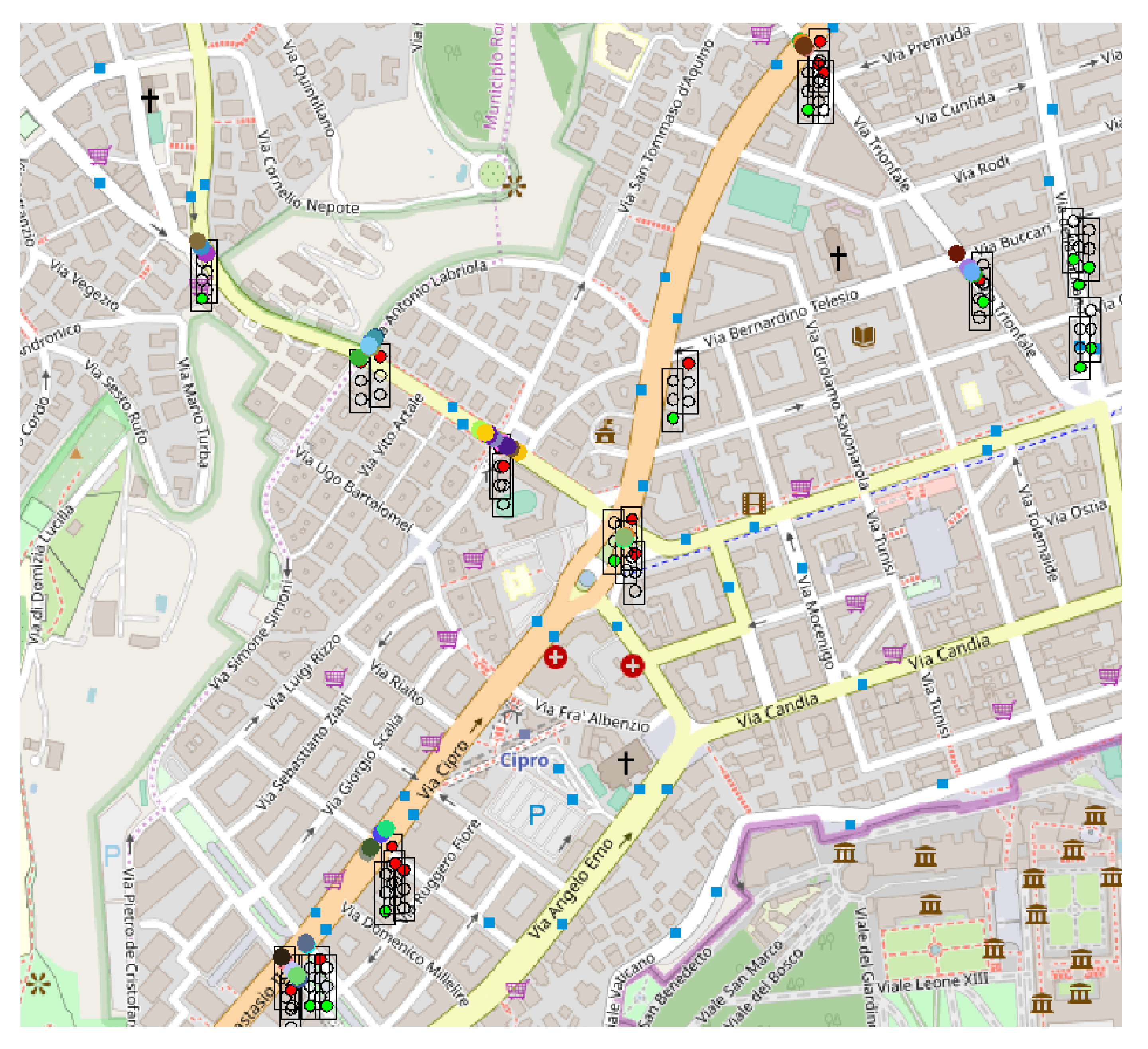Click the blue P parking icon near Cipro

point(537,816)
